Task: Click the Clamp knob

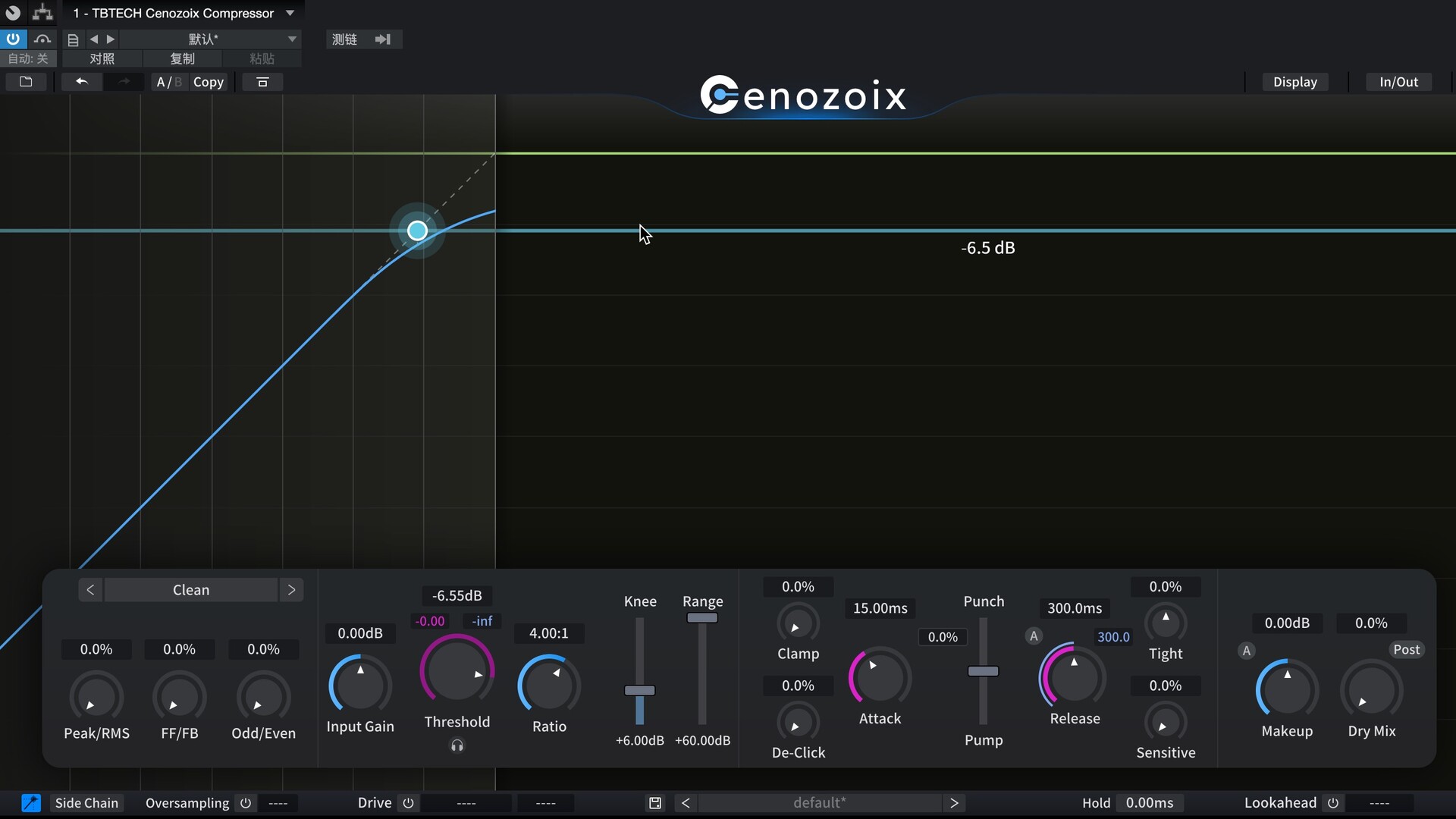Action: [798, 623]
